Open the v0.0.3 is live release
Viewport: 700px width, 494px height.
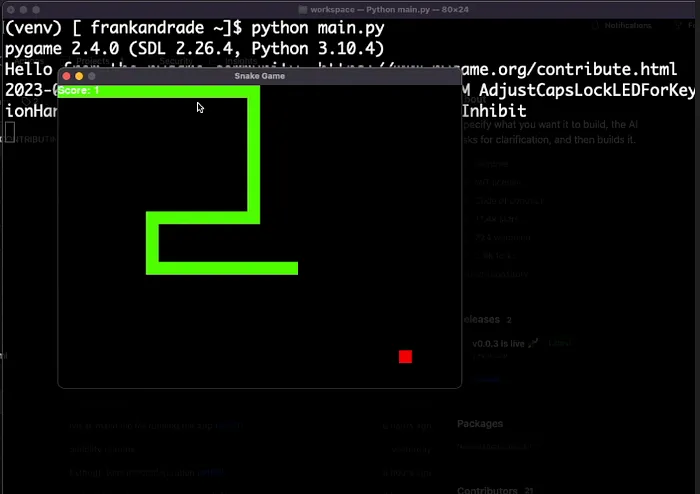click(499, 344)
